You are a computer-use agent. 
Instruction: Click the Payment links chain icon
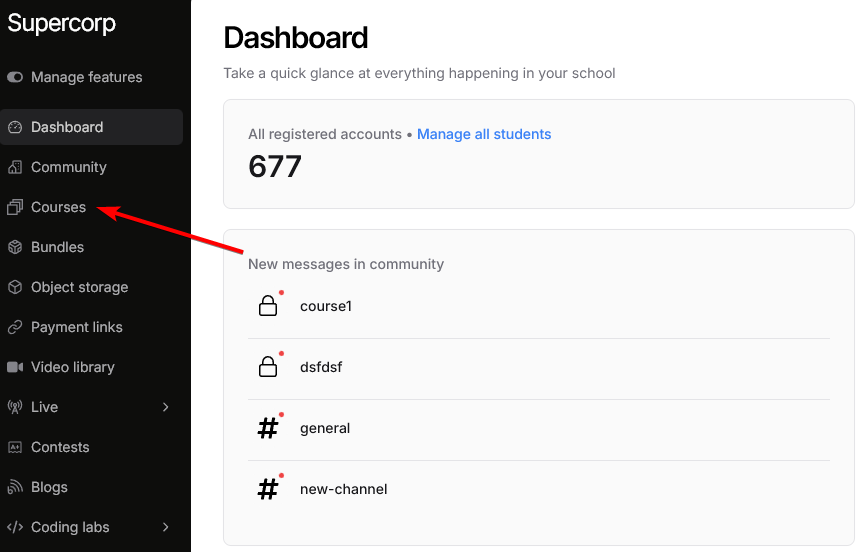coord(15,327)
